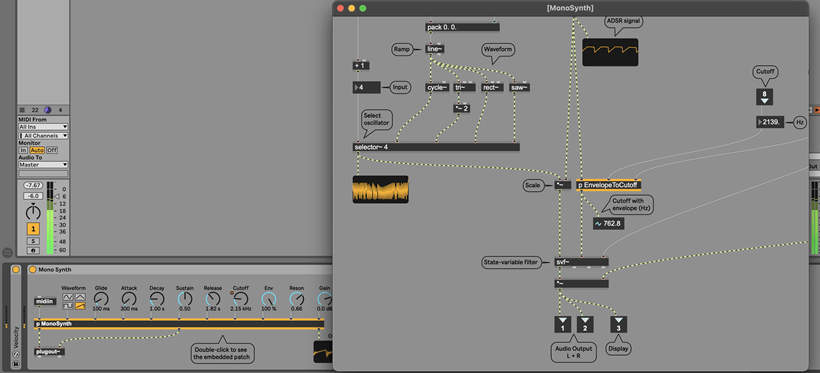The image size is (820, 373).
Task: Select the svf~ filter object
Action: 582,262
